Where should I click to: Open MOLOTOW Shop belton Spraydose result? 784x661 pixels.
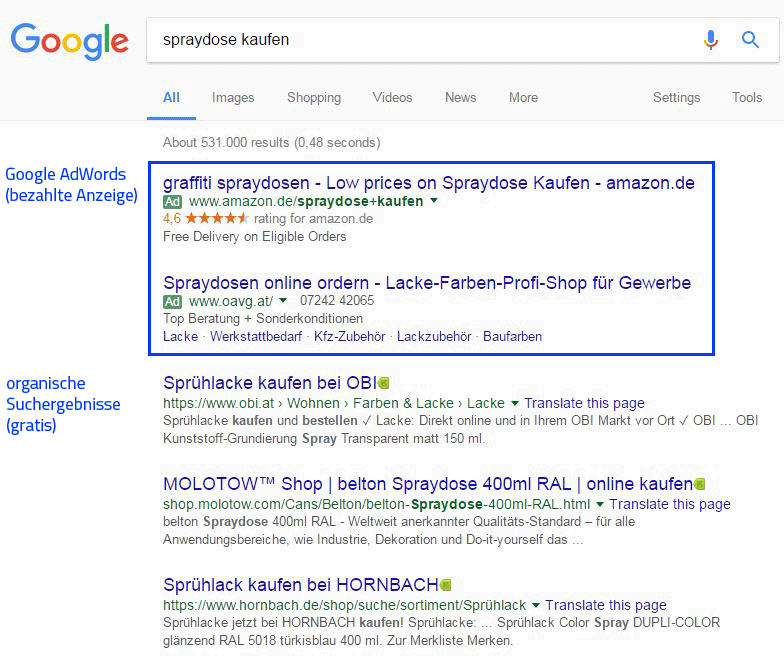coord(428,484)
